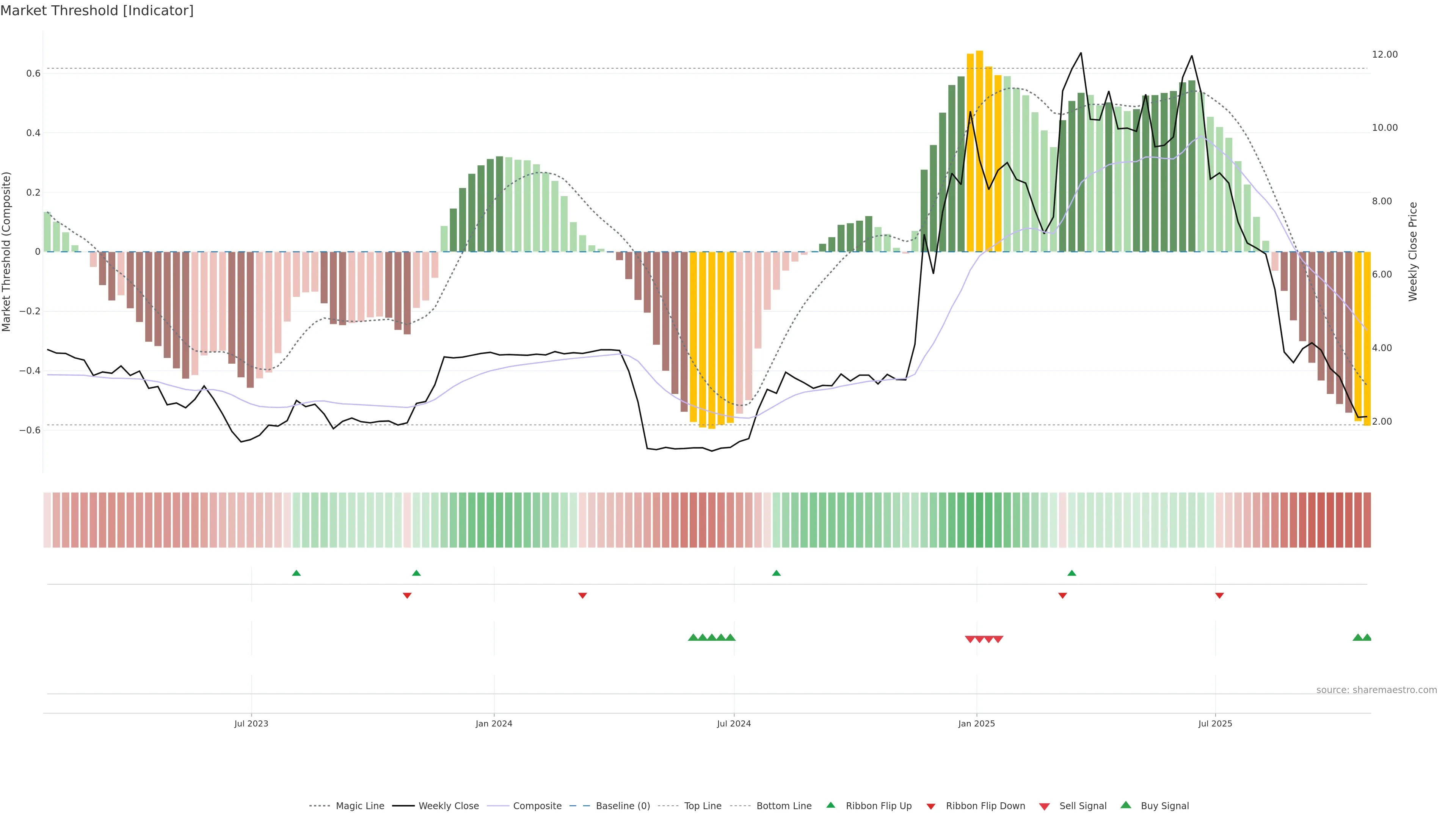Screen dimensions: 1456x819
Task: Toggle the Top Line legend entry
Action: click(x=703, y=806)
